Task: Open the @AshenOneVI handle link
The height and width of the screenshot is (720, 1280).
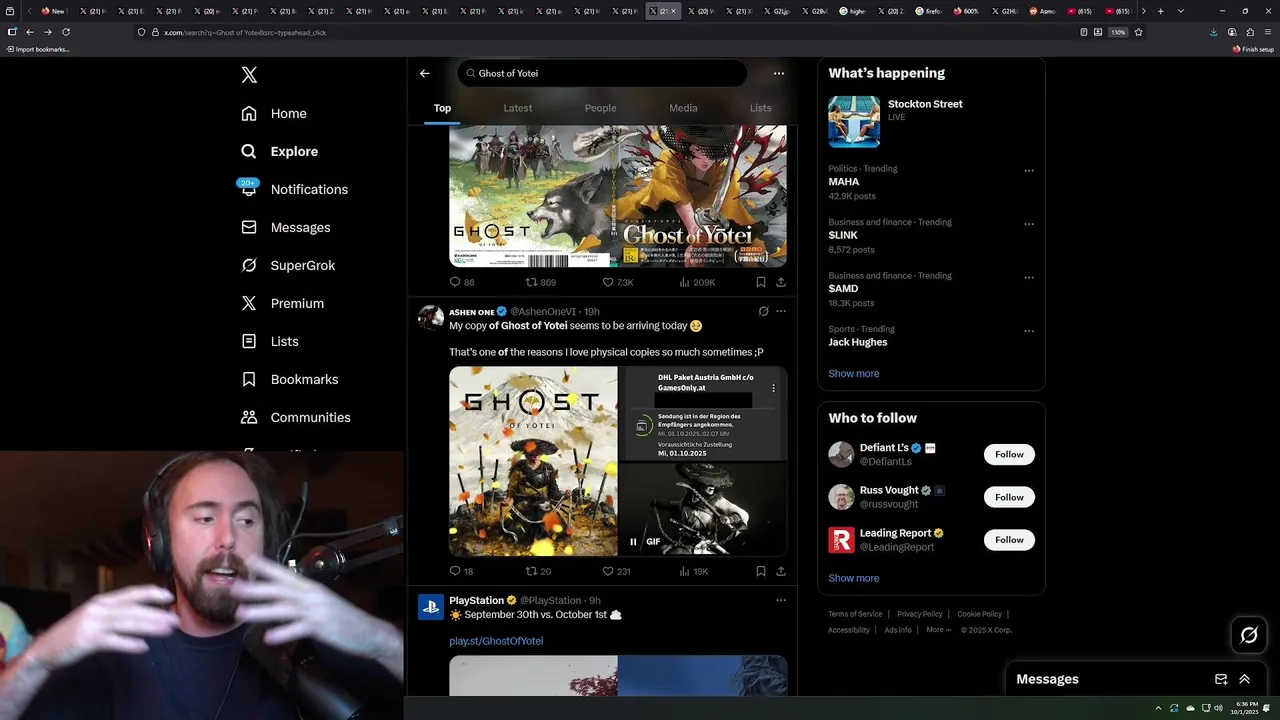Action: 543,312
